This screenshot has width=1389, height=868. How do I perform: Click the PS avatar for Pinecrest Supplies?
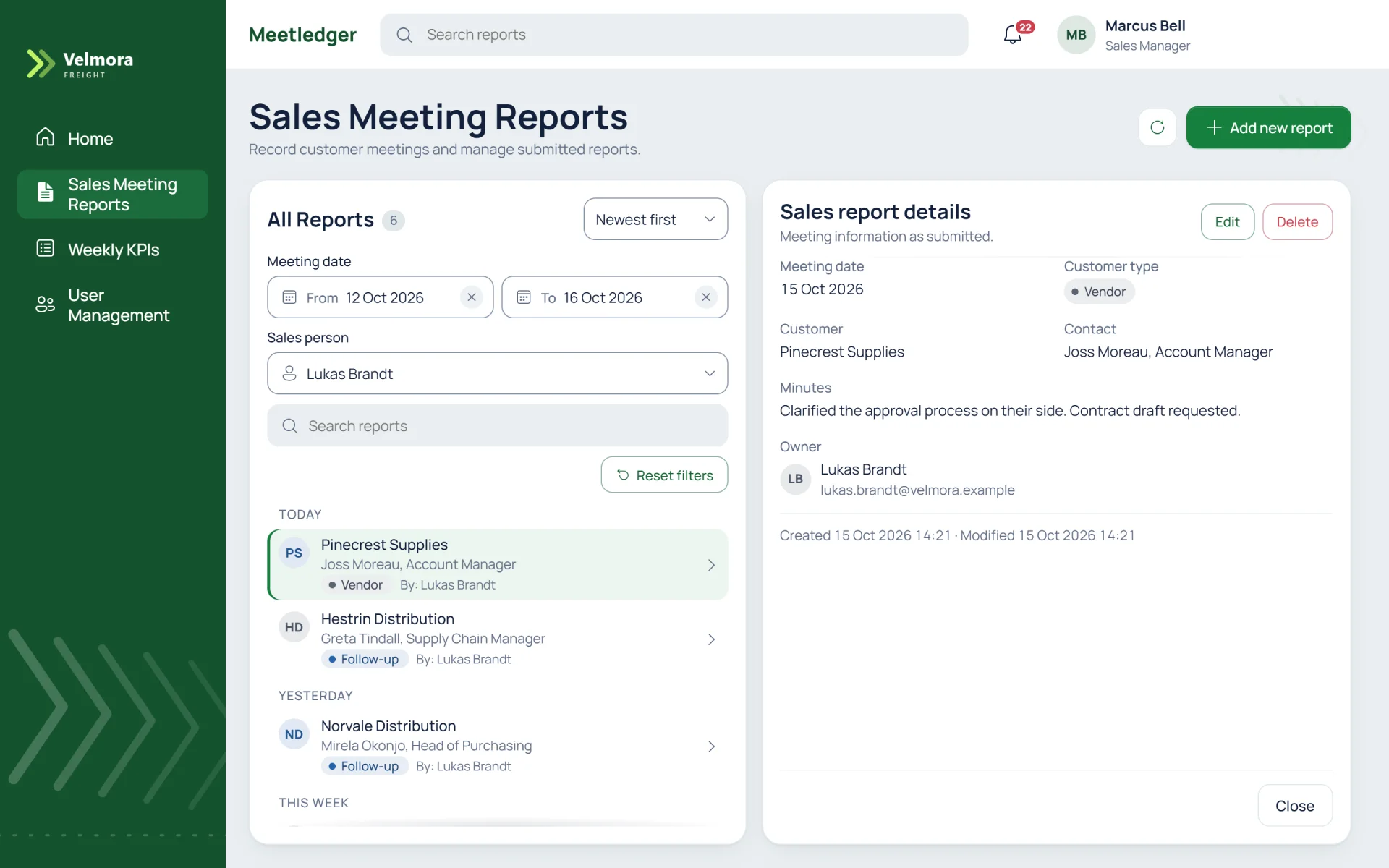click(294, 553)
